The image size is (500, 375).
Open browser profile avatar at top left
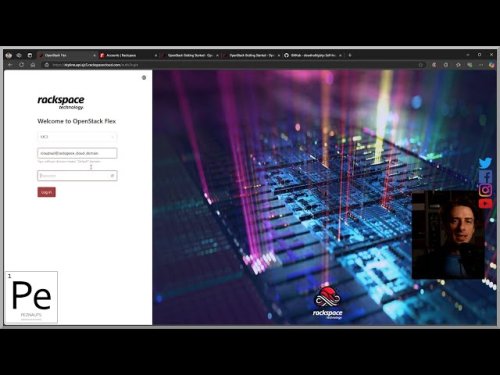[x=9, y=55]
